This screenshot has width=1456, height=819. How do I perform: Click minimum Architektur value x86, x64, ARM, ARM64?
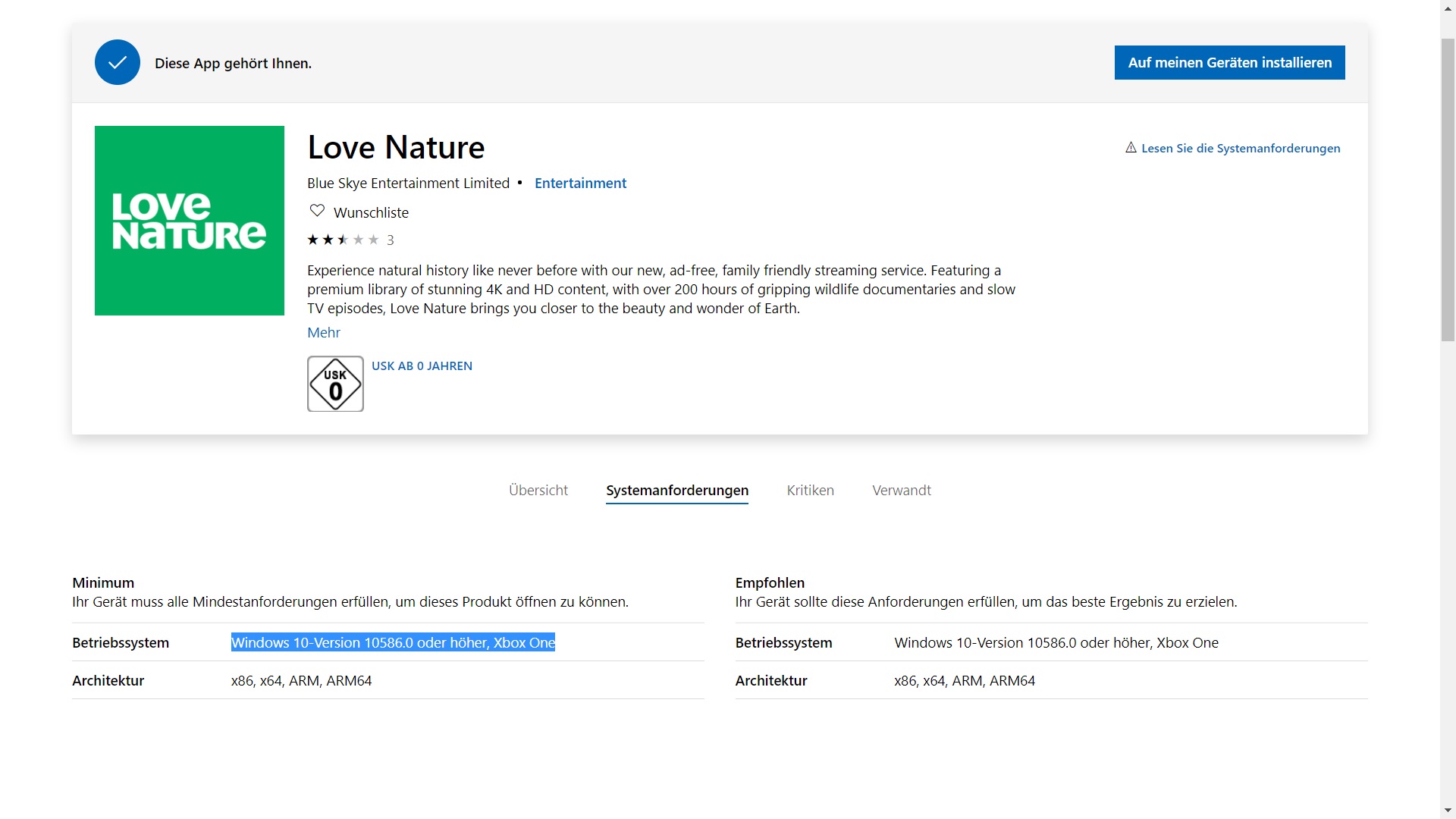click(x=301, y=680)
